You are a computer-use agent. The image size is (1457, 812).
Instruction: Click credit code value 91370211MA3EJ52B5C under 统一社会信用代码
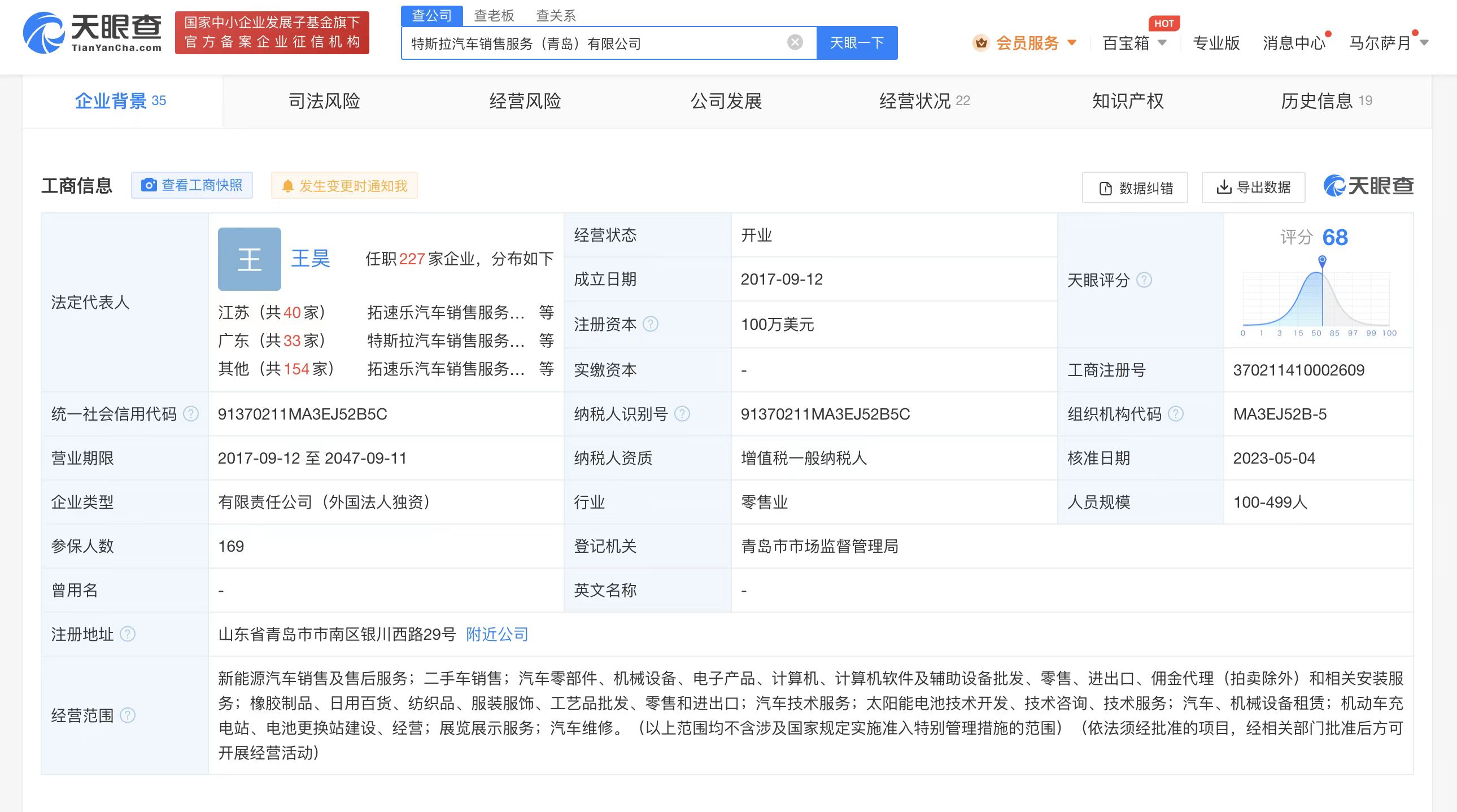(x=303, y=414)
